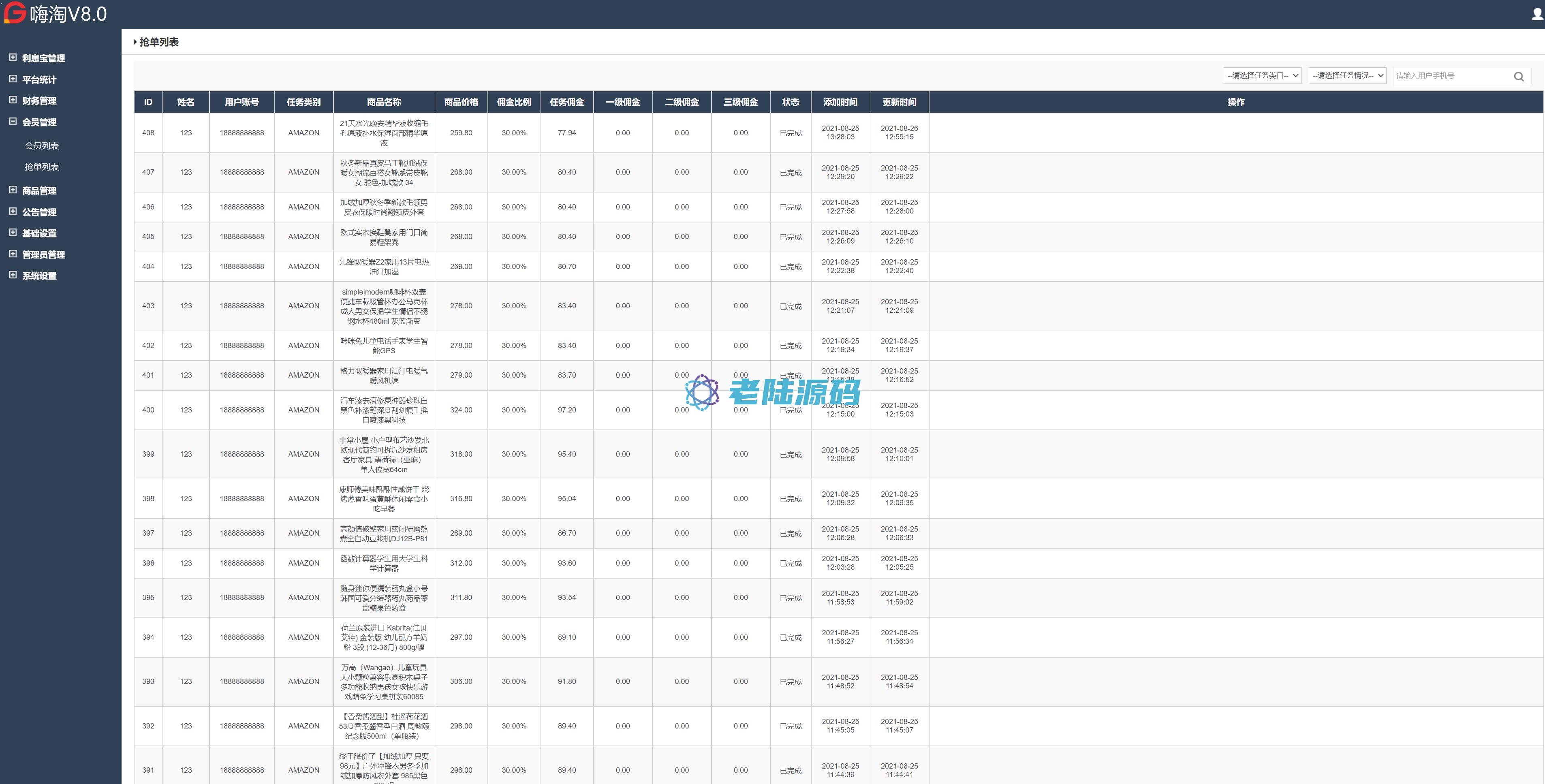Expand 财务管理 plus icon
The height and width of the screenshot is (784, 1545).
coord(13,100)
